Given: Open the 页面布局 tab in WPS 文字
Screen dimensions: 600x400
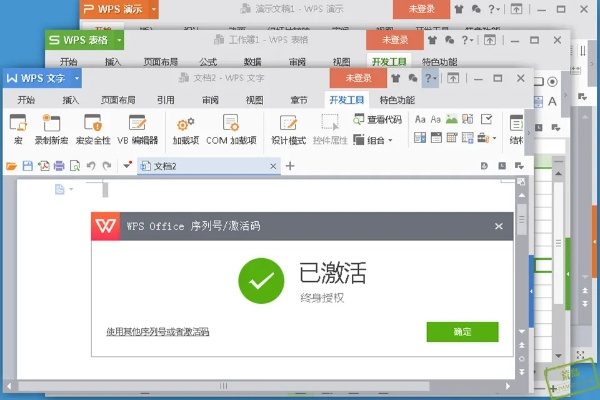Looking at the screenshot, I should tap(118, 100).
